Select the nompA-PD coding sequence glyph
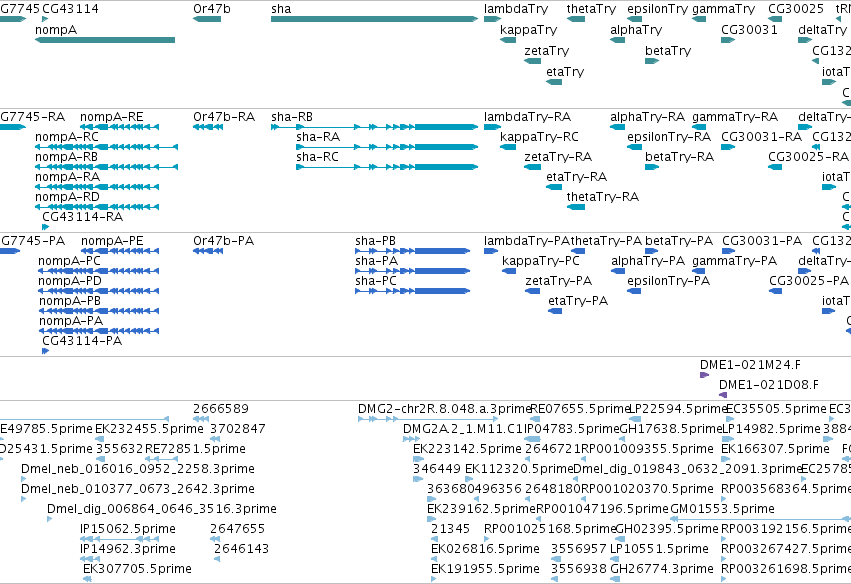This screenshot has width=851, height=584. click(99, 291)
